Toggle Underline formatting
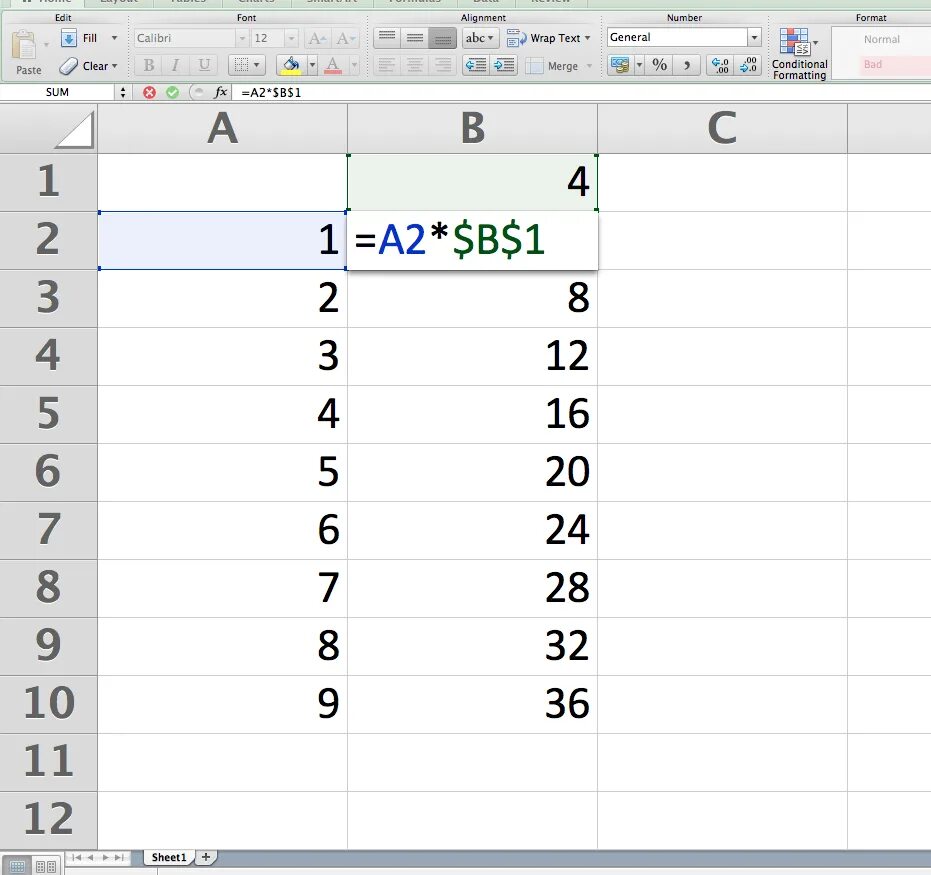This screenshot has width=931, height=875. tap(204, 65)
